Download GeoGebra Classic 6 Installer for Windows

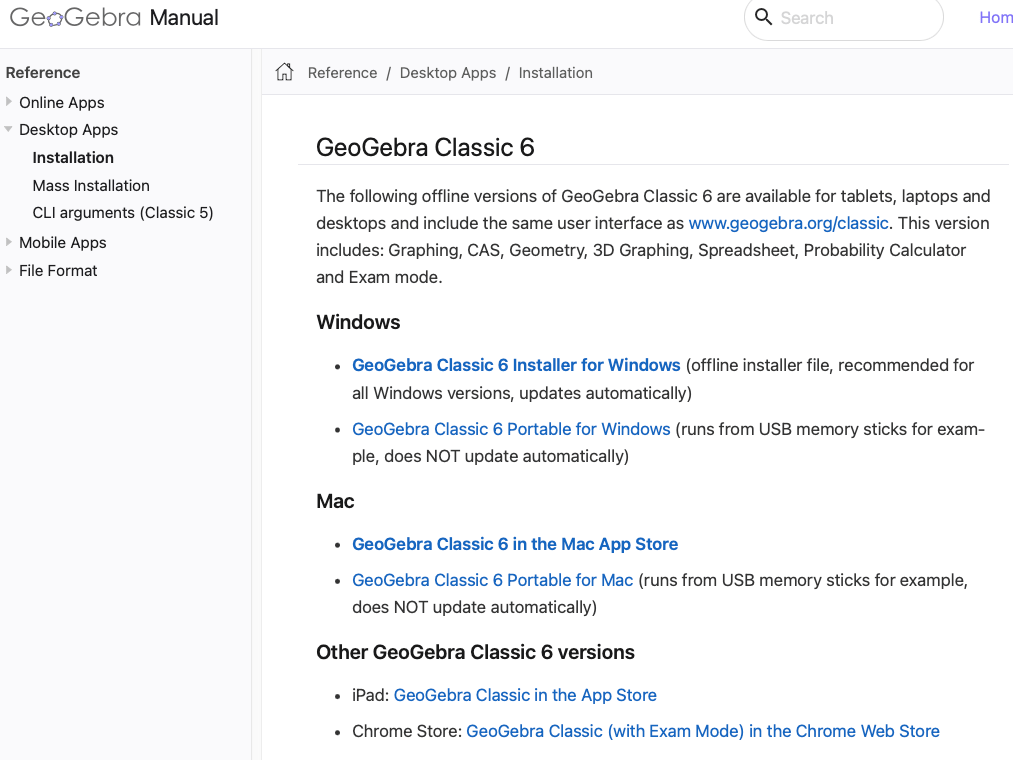click(516, 365)
